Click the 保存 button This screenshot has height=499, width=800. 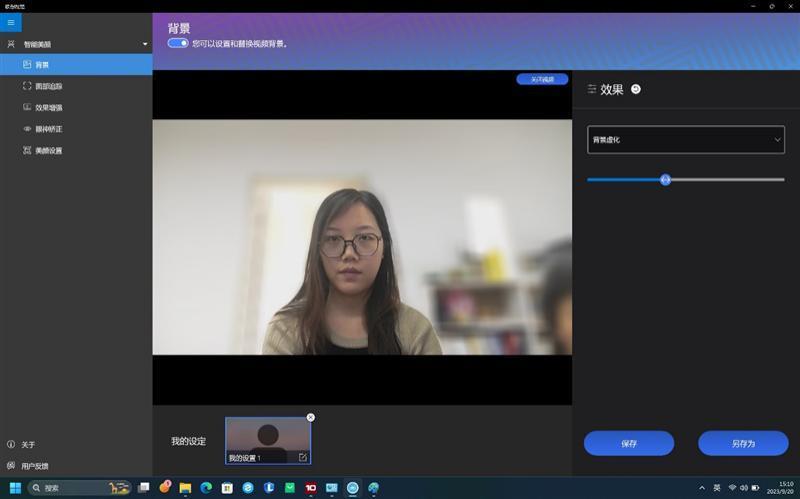tap(629, 443)
